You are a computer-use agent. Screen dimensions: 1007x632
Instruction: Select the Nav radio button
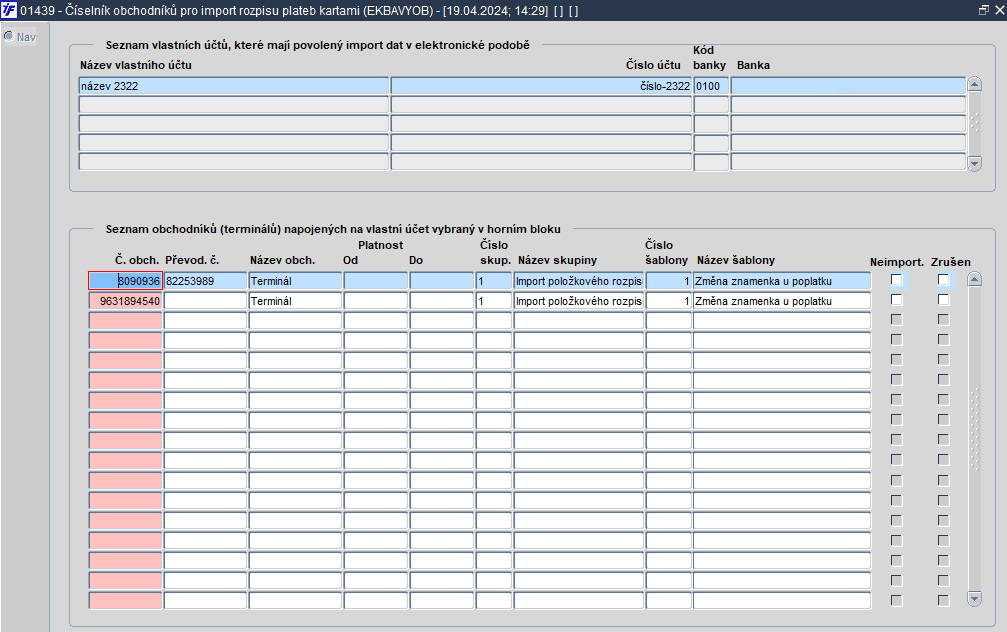pyautogui.click(x=9, y=37)
